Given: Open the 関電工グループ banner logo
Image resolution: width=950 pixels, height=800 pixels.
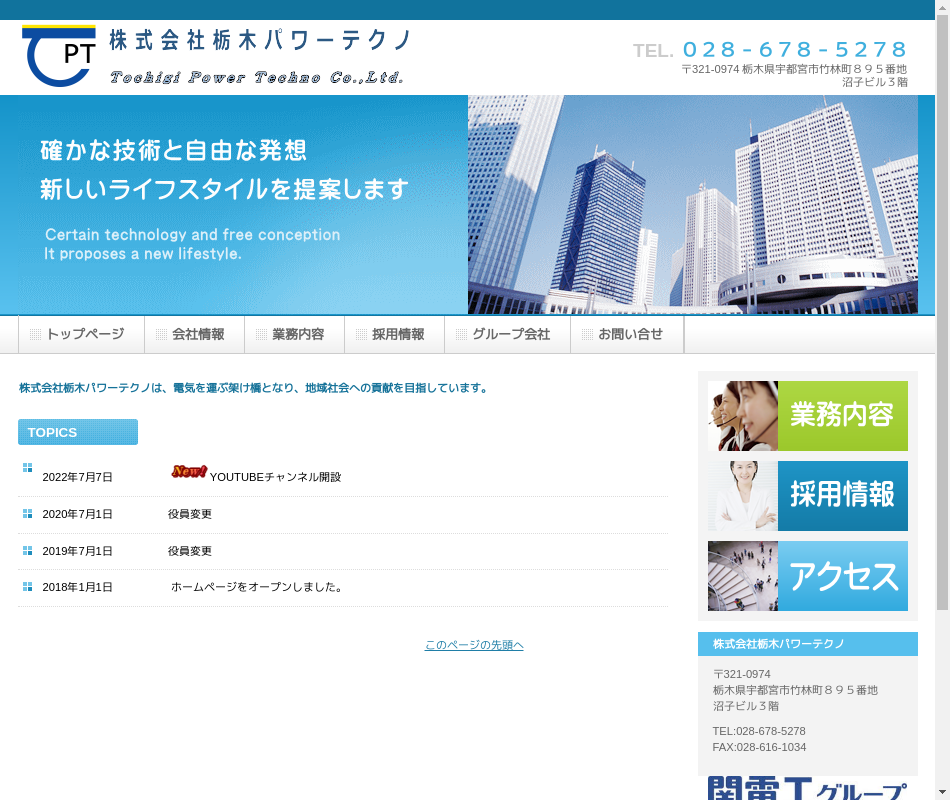Looking at the screenshot, I should [807, 788].
